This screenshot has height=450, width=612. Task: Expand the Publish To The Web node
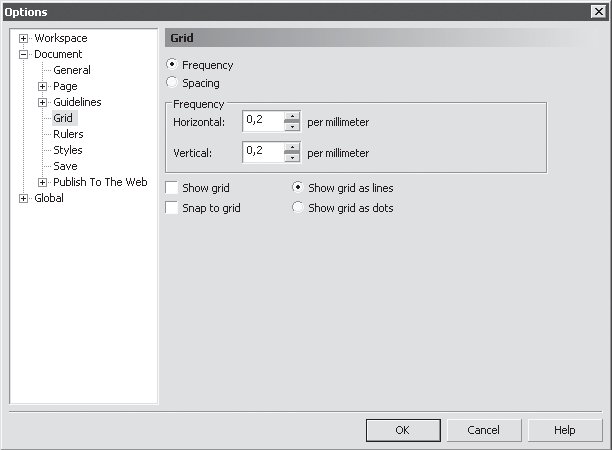43,182
